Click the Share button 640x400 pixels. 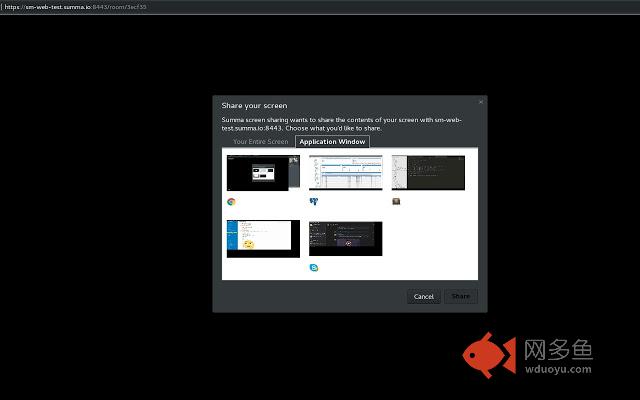pos(461,296)
